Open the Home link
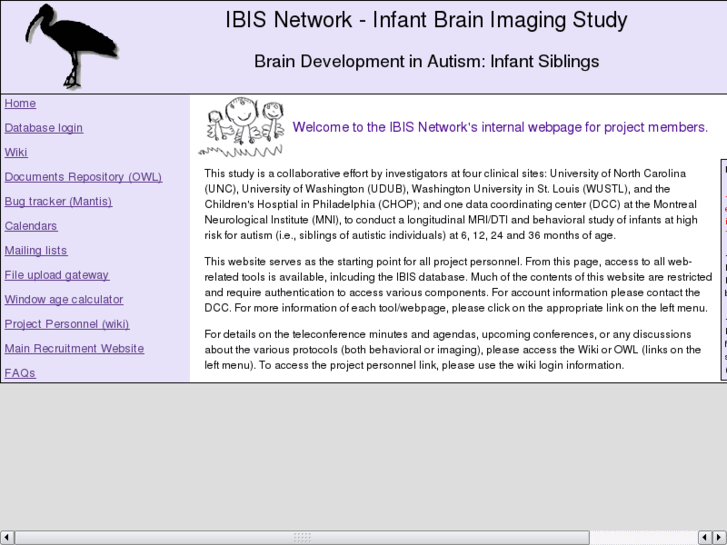727x545 pixels. 20,103
